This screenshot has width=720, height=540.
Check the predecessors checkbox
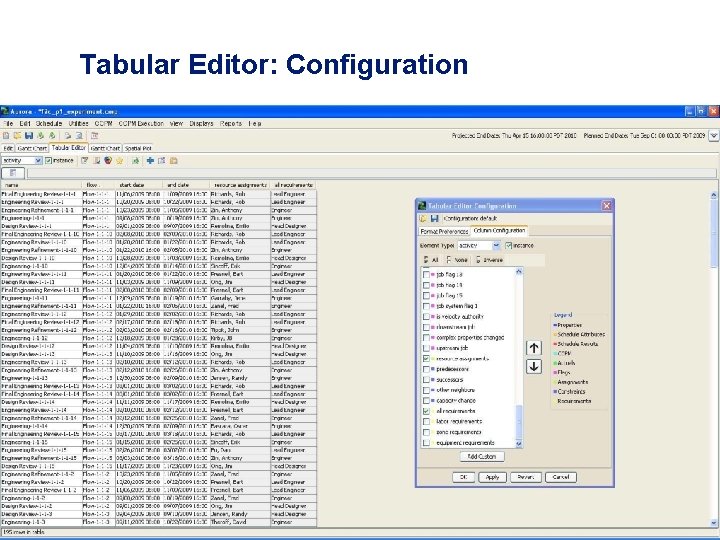click(x=426, y=369)
